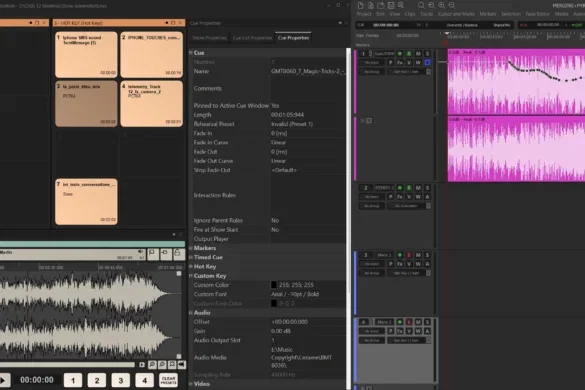Click the Fx button on track 1
This screenshot has height=390, width=585.
400,63
